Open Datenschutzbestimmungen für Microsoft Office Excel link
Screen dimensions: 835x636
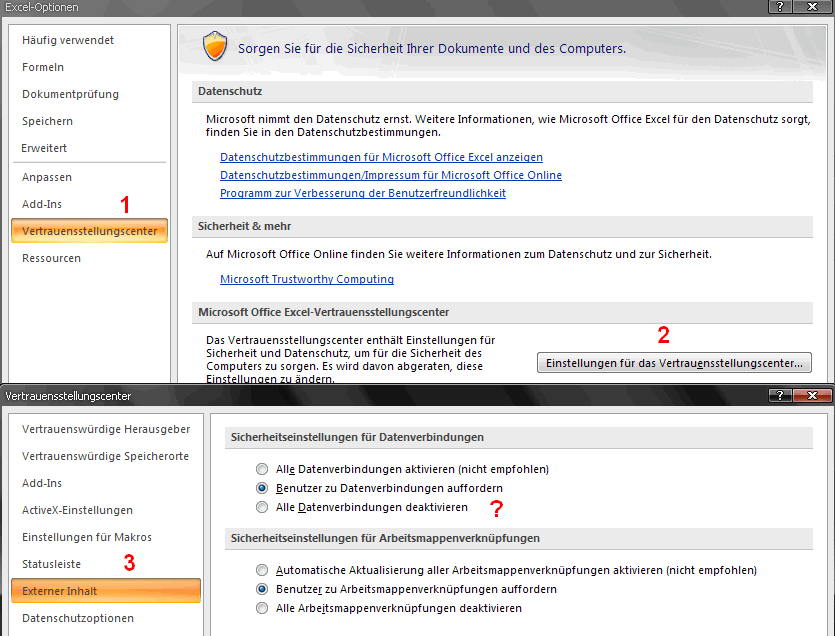[x=381, y=157]
